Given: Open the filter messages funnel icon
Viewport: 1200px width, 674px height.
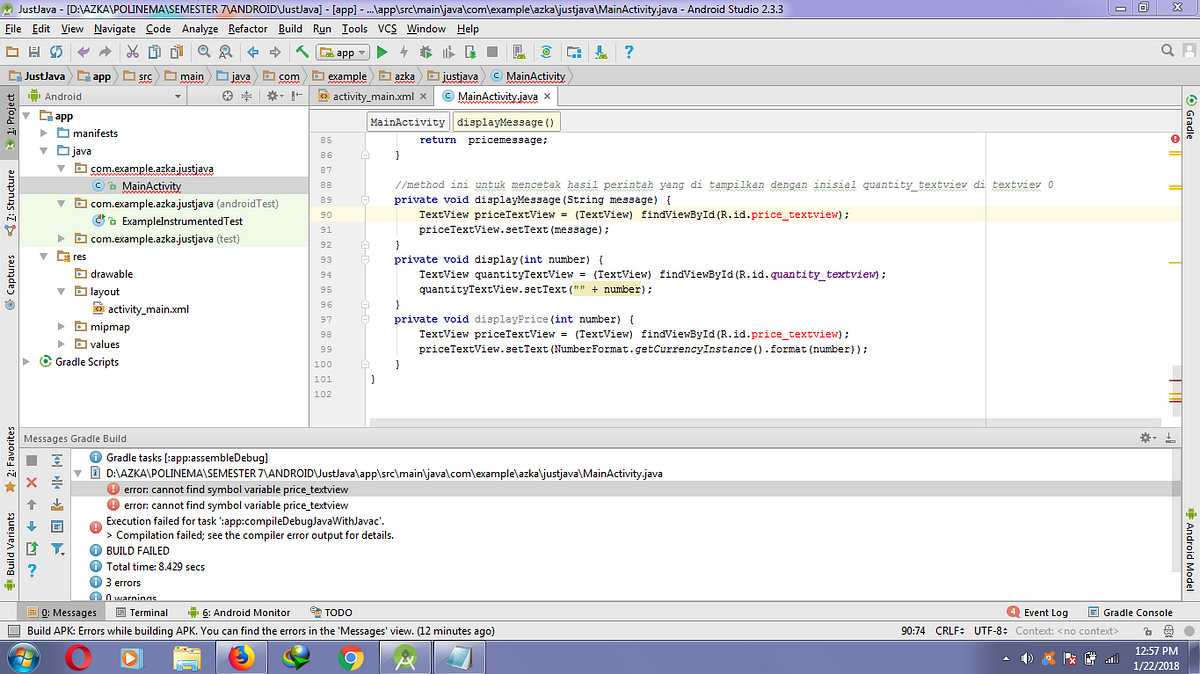Looking at the screenshot, I should 57,548.
